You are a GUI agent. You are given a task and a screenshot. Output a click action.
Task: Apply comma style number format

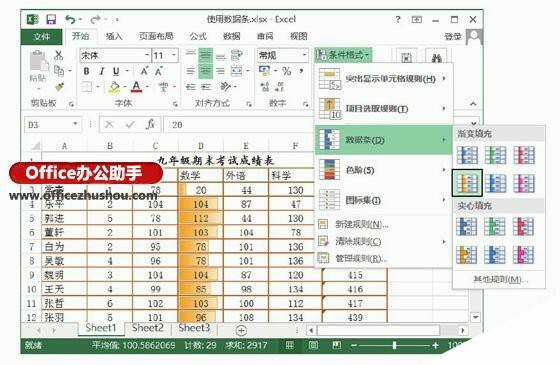301,71
